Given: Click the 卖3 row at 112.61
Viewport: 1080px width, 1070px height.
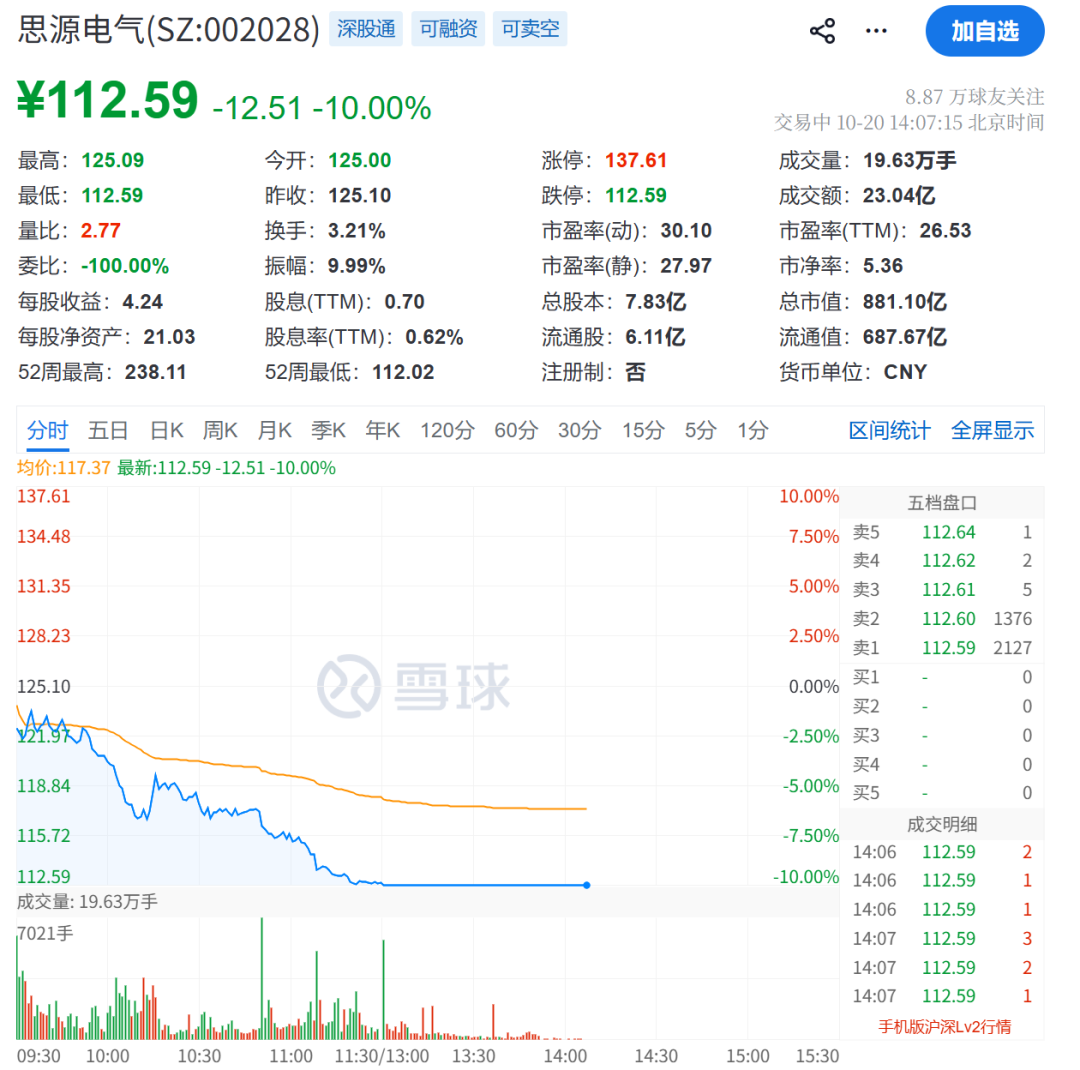Looking at the screenshot, I should [x=942, y=590].
